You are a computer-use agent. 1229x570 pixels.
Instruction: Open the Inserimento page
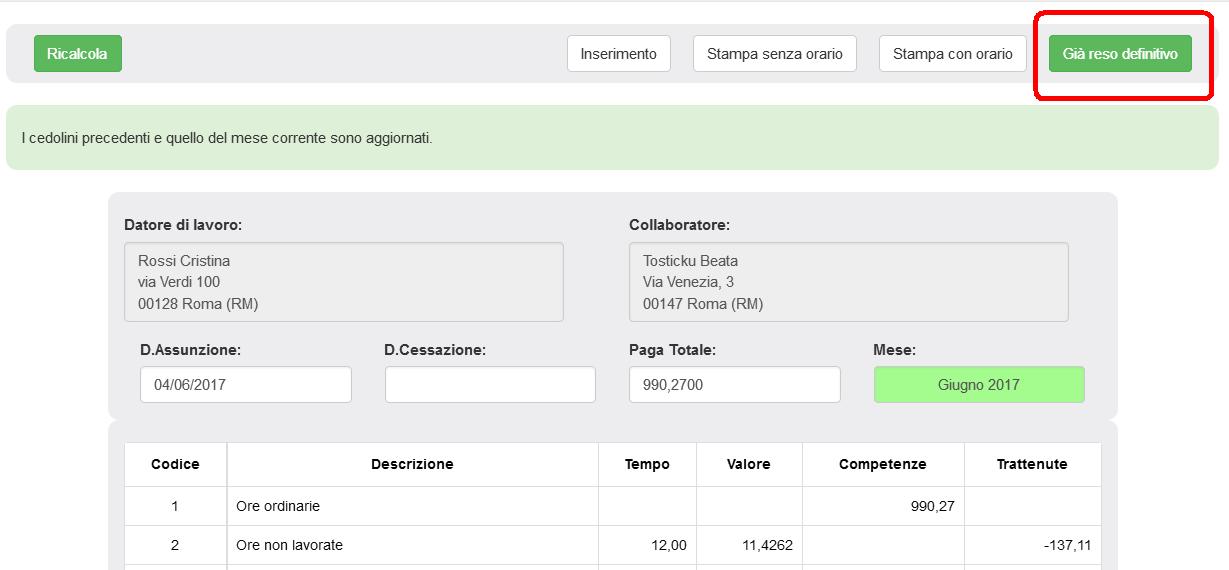pos(618,54)
